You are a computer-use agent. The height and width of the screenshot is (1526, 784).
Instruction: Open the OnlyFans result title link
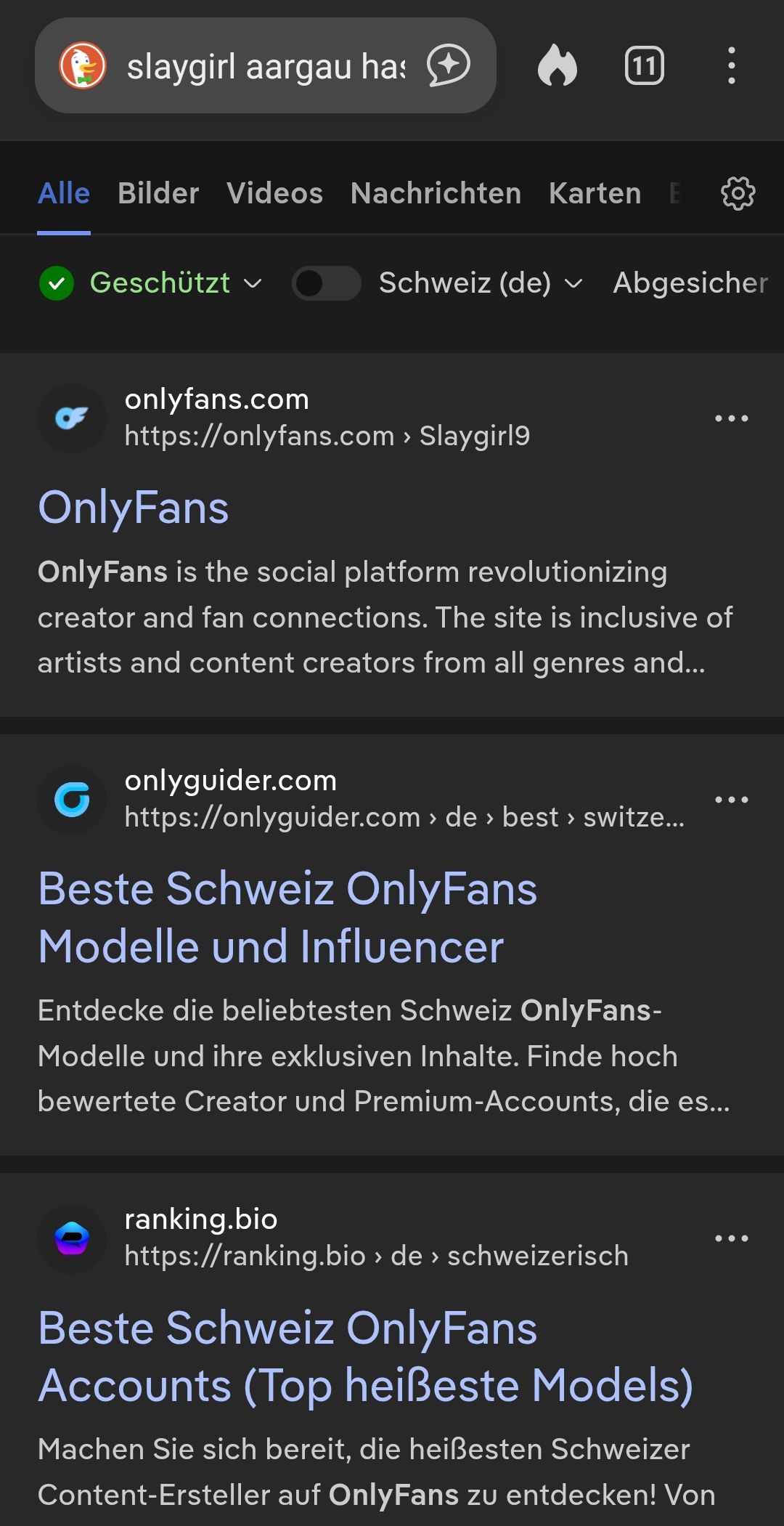click(134, 508)
